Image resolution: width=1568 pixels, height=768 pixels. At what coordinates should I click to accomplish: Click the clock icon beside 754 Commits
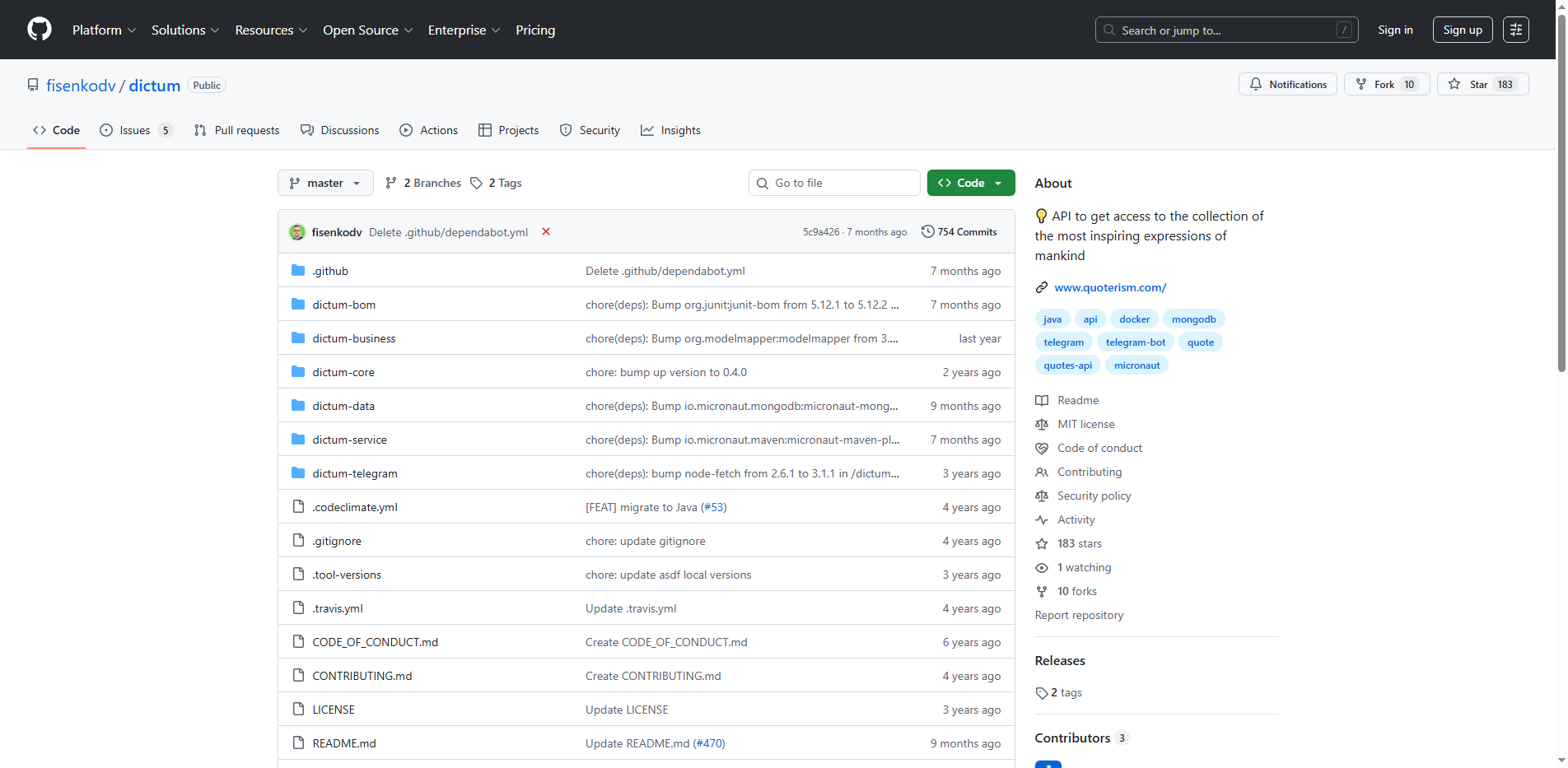[x=927, y=232]
